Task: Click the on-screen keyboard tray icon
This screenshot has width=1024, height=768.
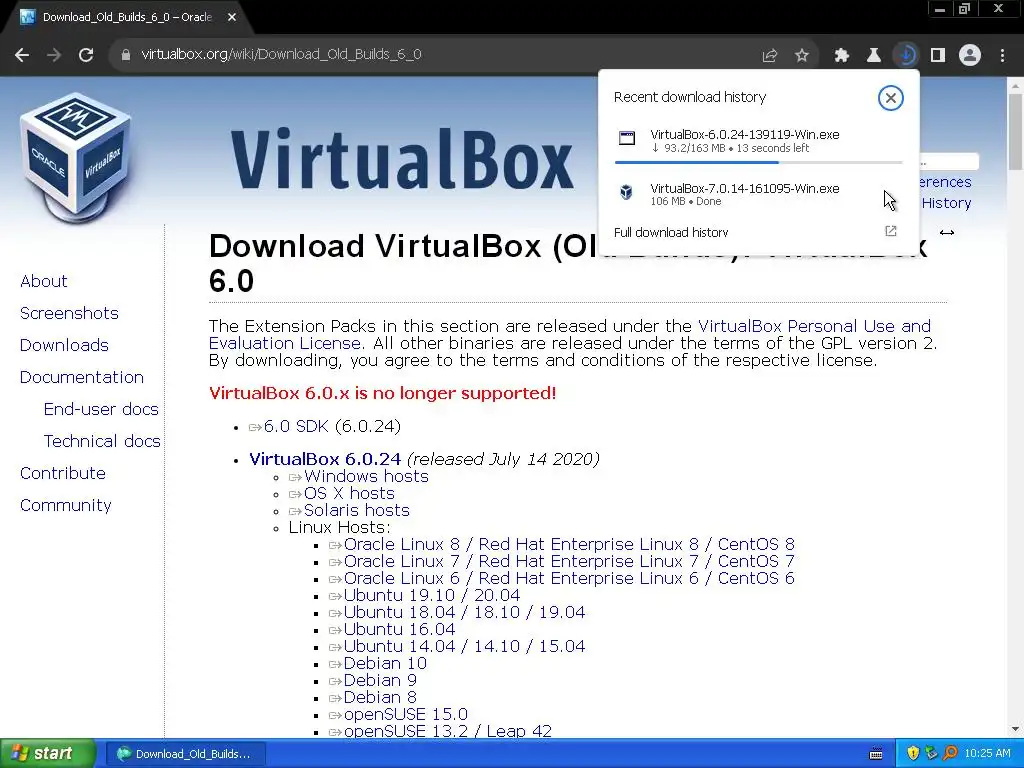Action: click(876, 754)
